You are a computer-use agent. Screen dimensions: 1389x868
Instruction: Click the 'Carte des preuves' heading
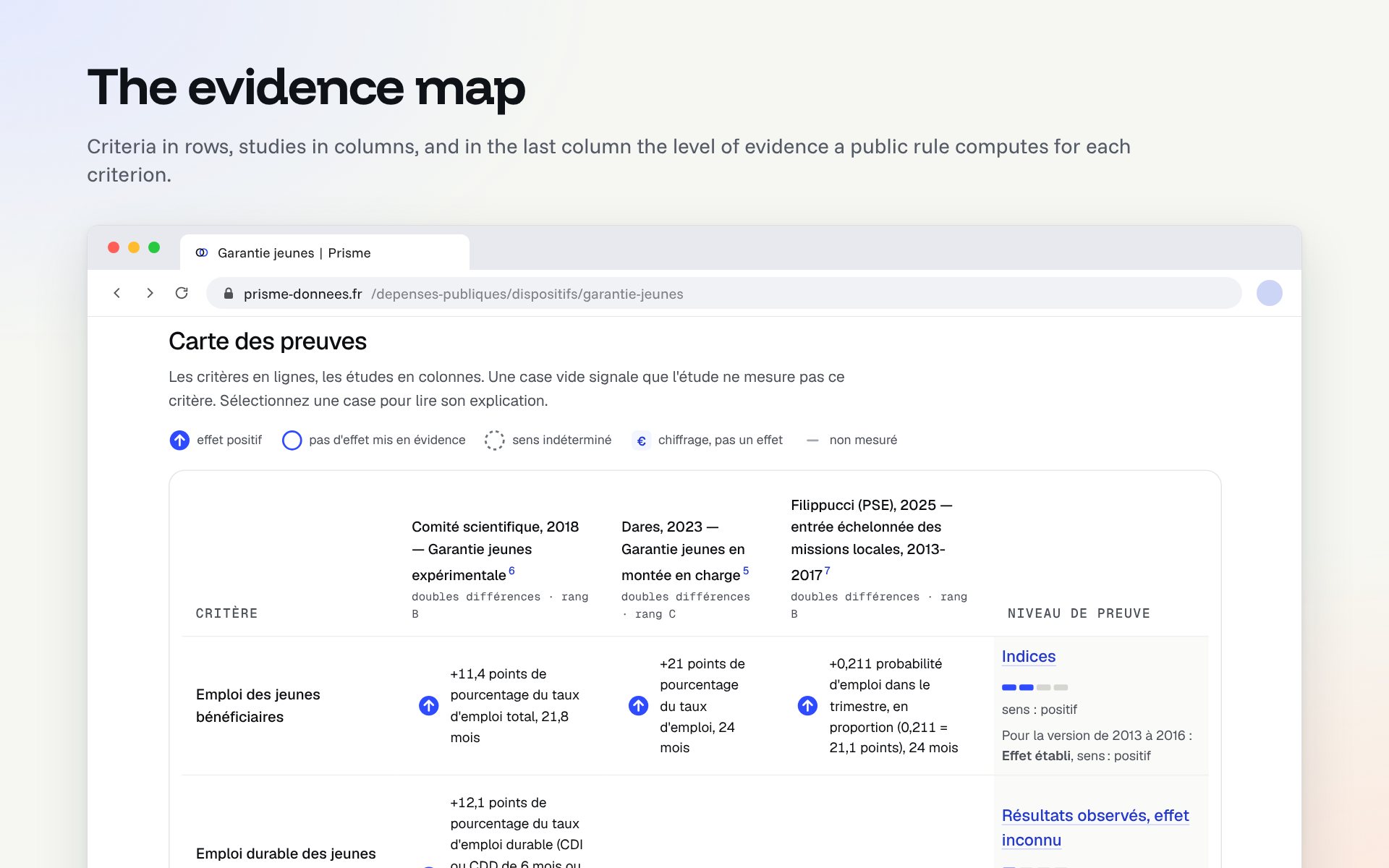pyautogui.click(x=268, y=341)
